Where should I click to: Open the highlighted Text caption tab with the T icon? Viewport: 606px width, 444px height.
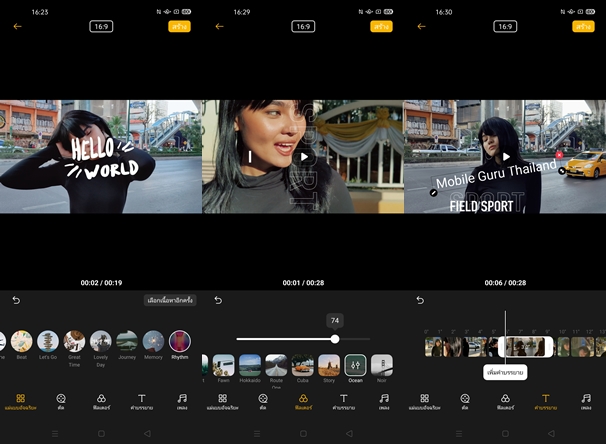(546, 402)
